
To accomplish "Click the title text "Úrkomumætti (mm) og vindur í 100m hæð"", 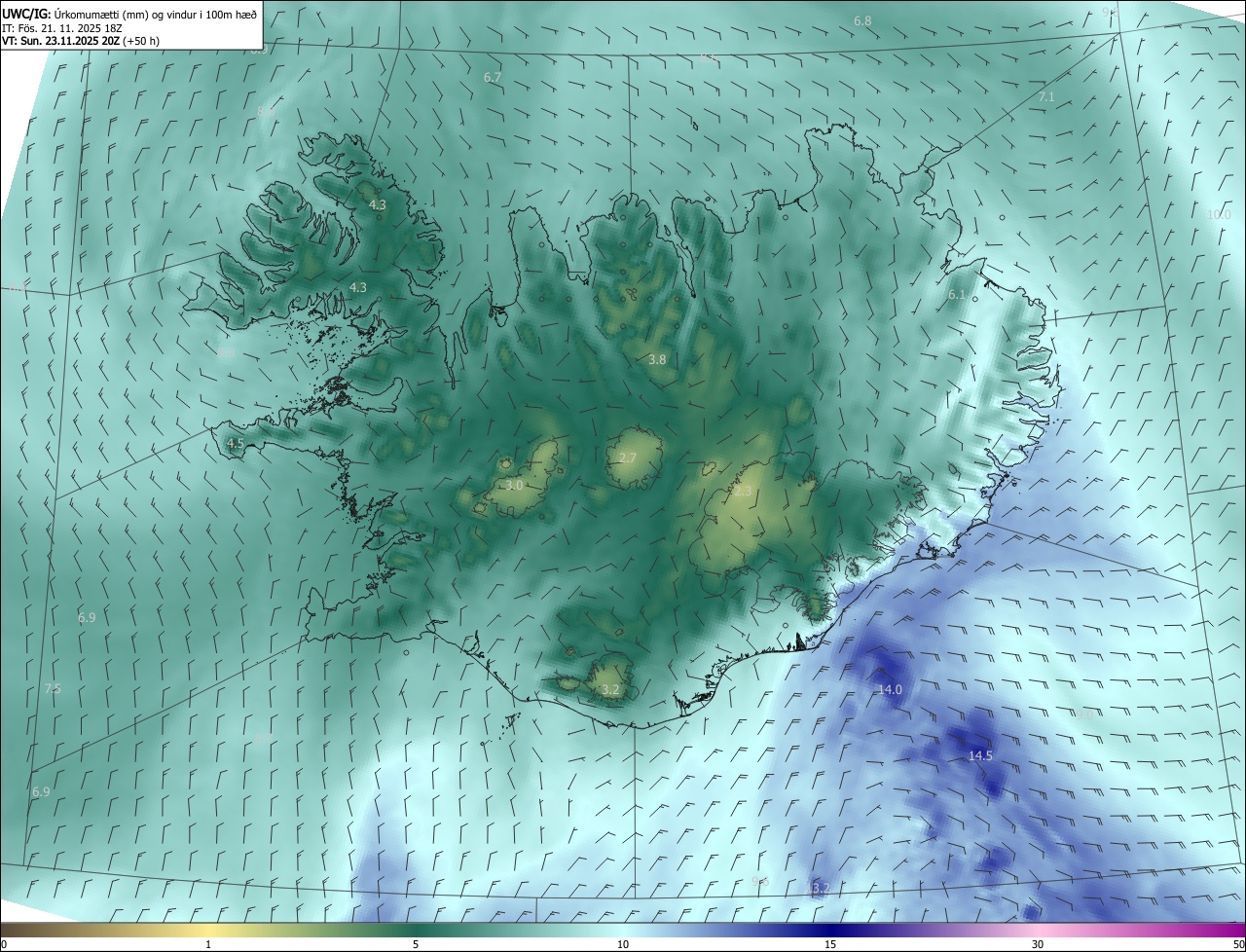I will pyautogui.click(x=157, y=14).
